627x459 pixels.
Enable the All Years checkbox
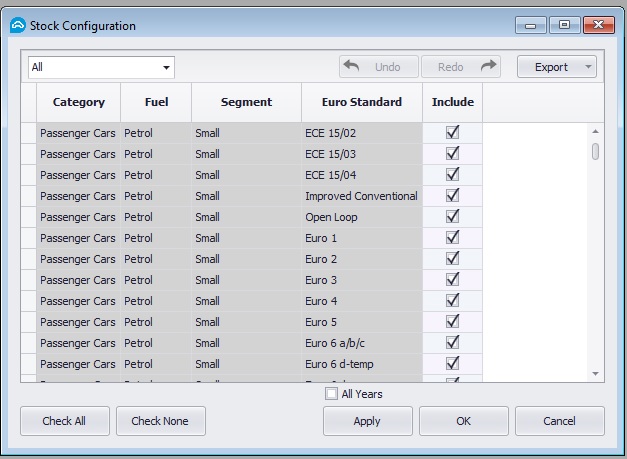coord(332,394)
